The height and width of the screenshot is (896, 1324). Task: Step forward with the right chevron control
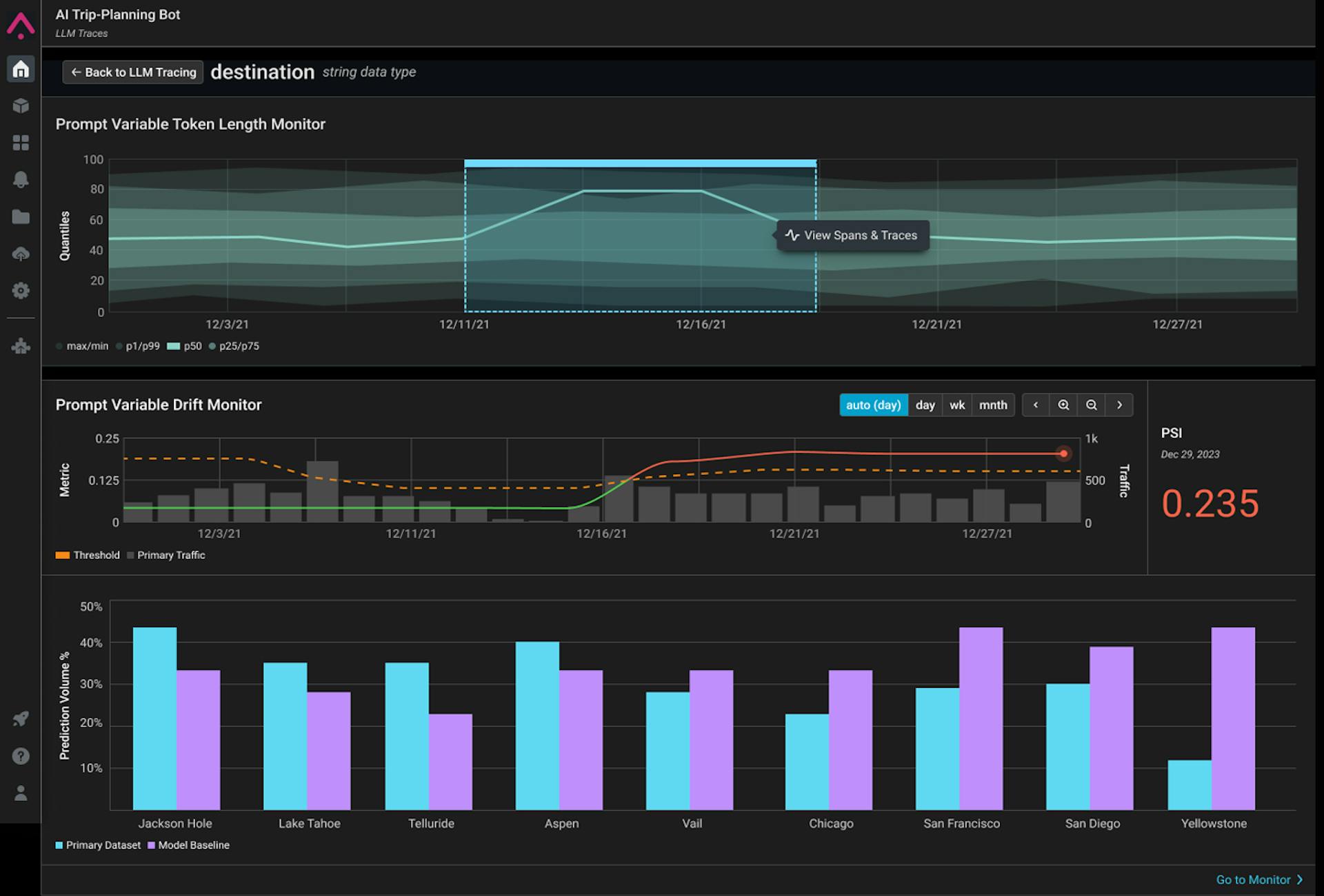tap(1120, 405)
